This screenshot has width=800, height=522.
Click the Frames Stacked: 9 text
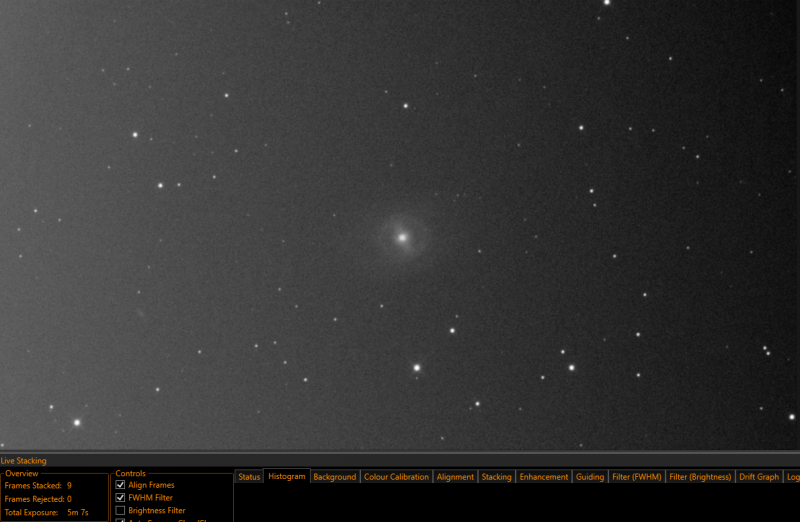click(x=38, y=486)
